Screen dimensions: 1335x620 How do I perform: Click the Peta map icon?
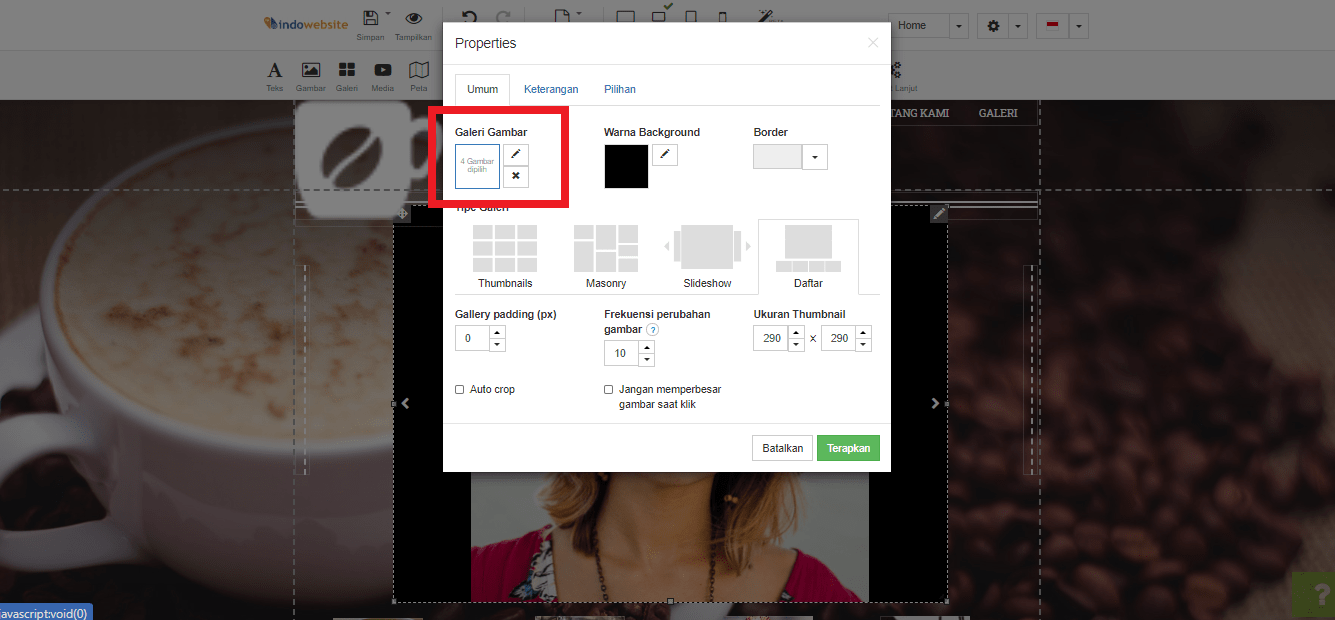pos(419,76)
